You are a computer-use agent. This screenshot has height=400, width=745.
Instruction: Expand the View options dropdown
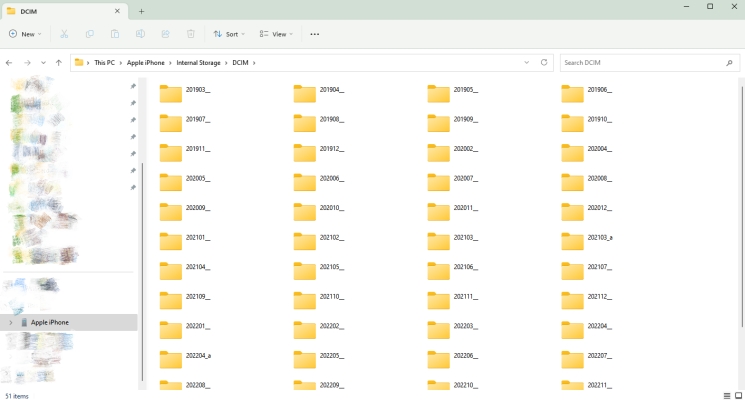pyautogui.click(x=276, y=34)
